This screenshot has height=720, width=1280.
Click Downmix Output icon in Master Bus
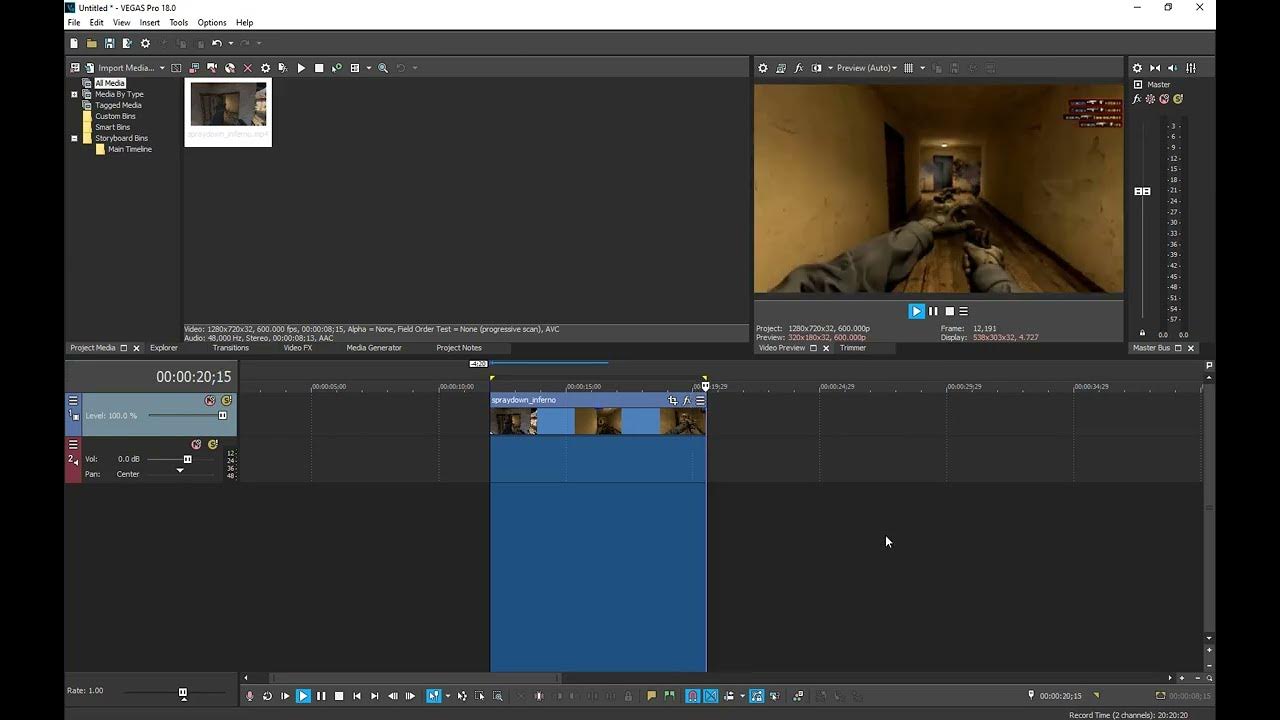pyautogui.click(x=1155, y=68)
